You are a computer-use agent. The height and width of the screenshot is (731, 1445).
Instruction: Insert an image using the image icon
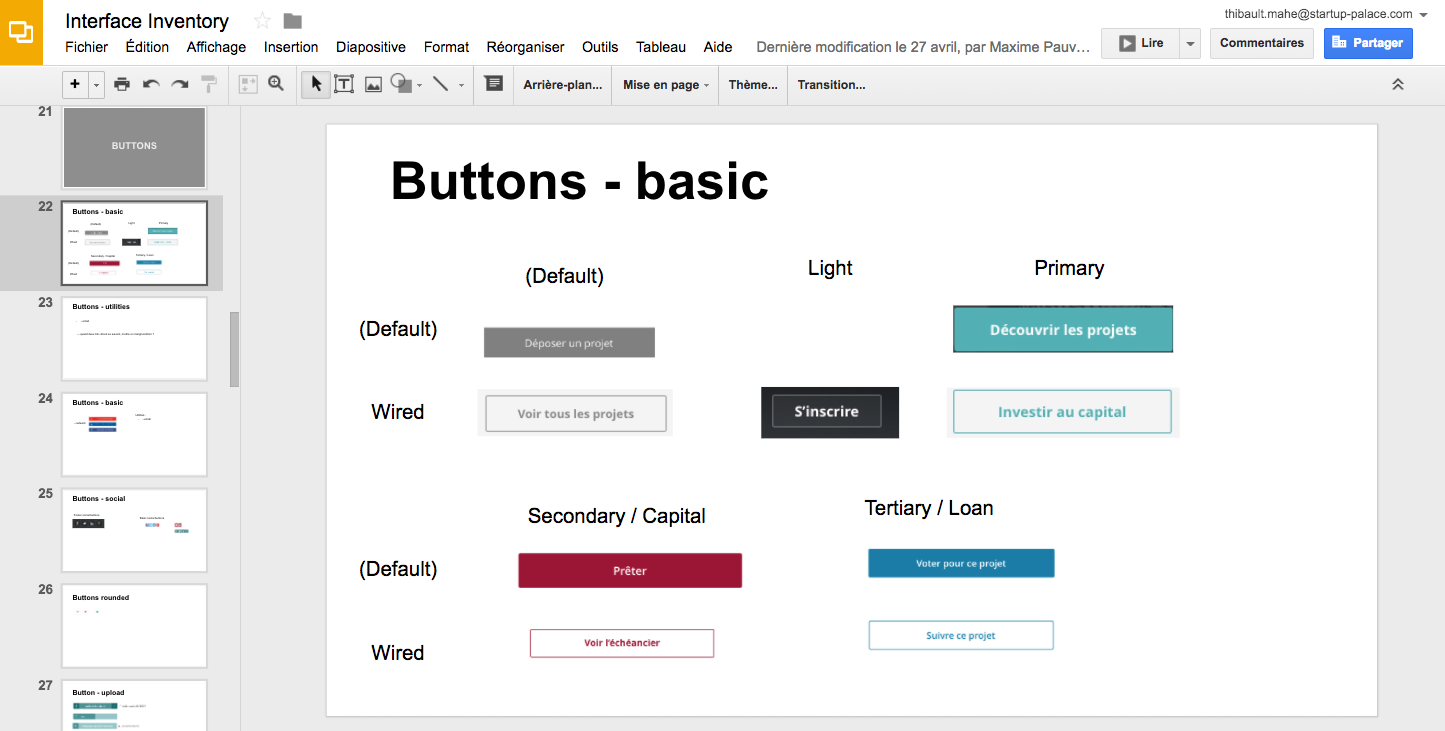click(x=373, y=85)
